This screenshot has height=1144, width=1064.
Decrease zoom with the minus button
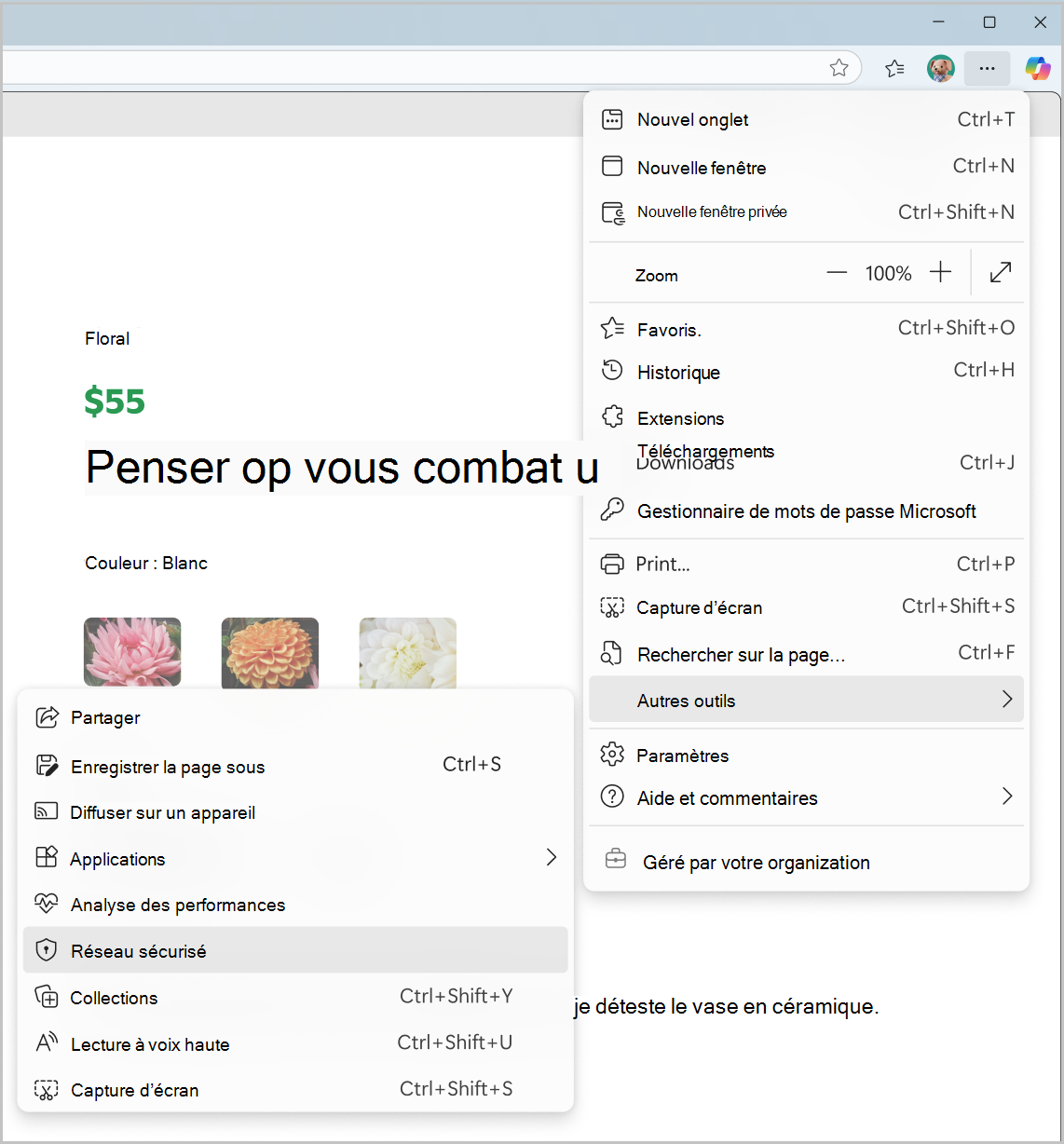pos(837,273)
